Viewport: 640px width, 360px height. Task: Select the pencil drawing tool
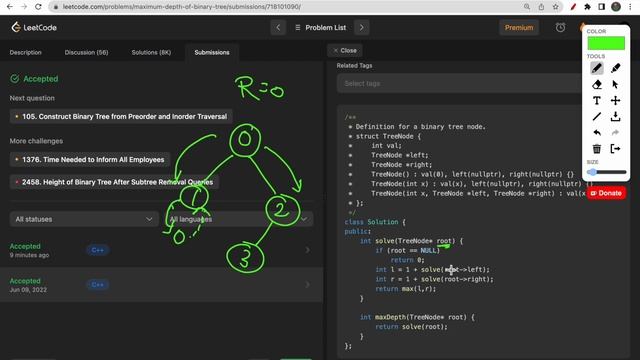[x=597, y=68]
